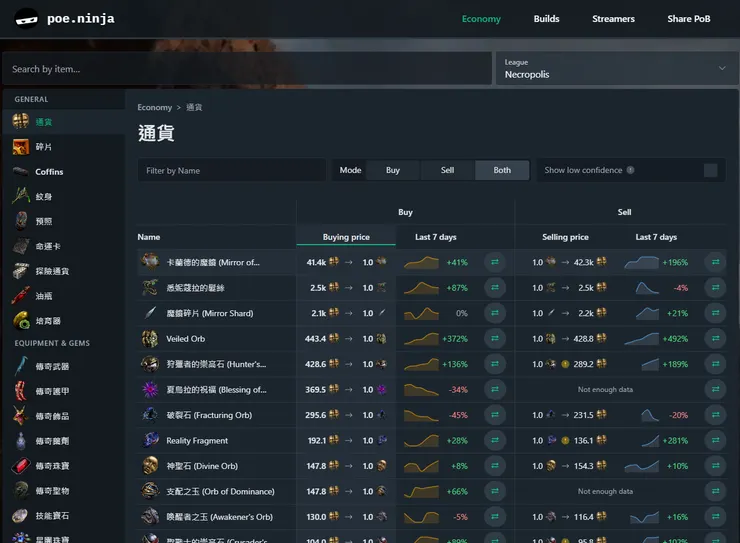Click the Reality Fragment item icon
The height and width of the screenshot is (543, 740).
click(x=150, y=440)
